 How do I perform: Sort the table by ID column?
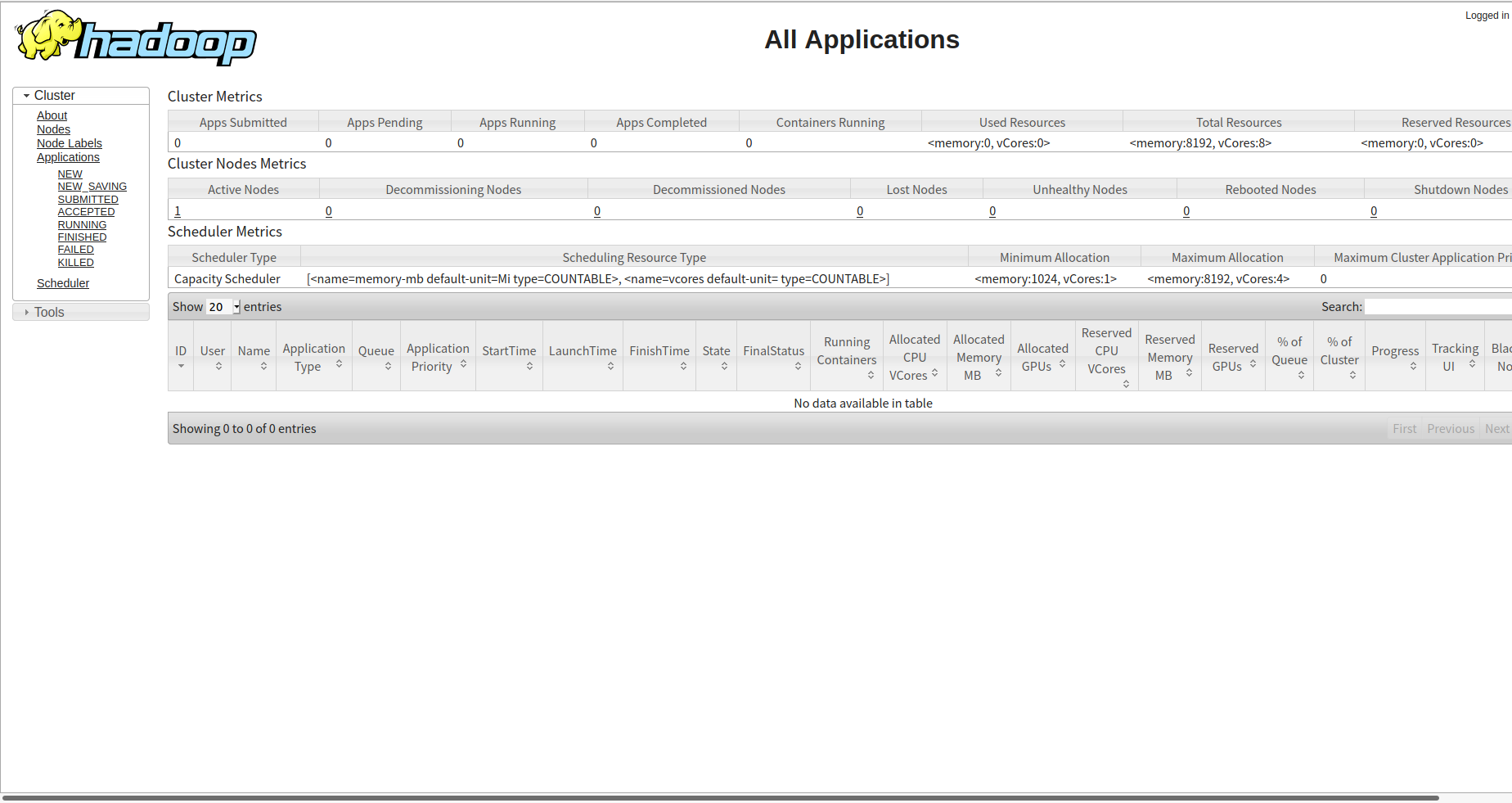coord(181,355)
